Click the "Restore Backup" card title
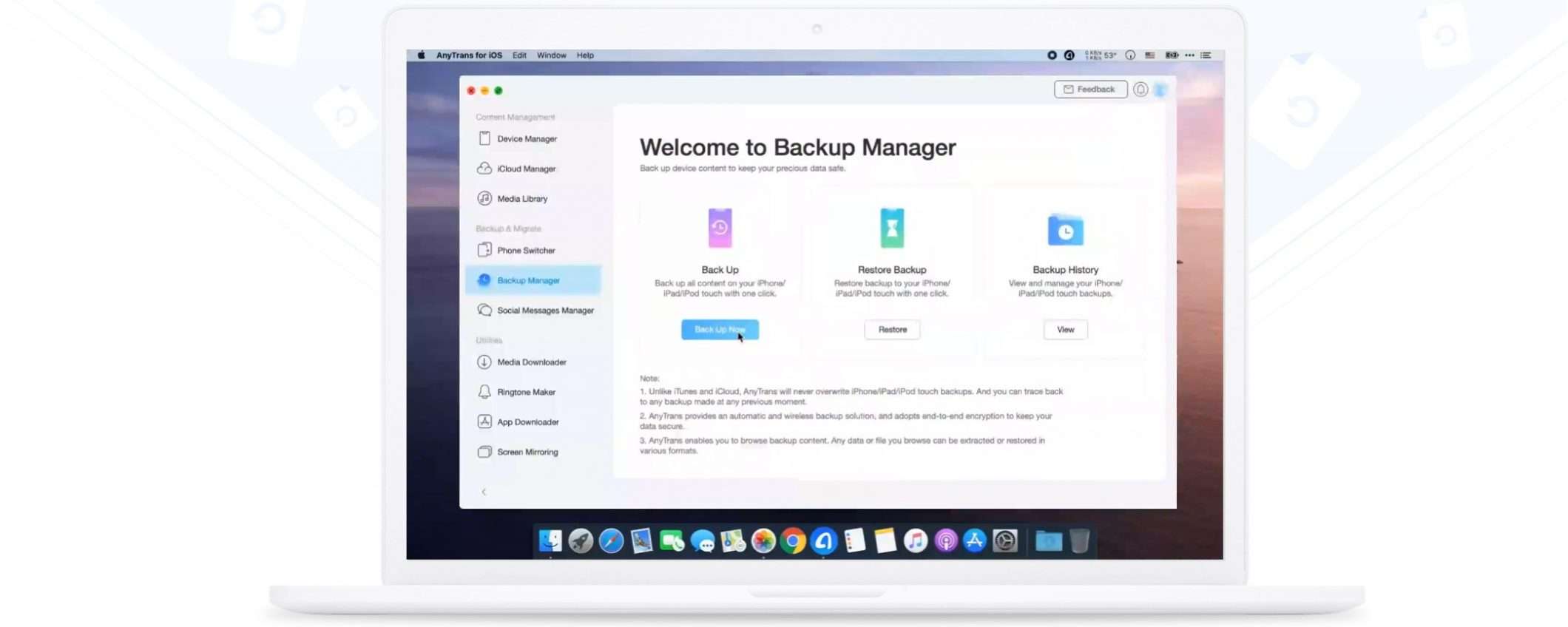 click(892, 270)
